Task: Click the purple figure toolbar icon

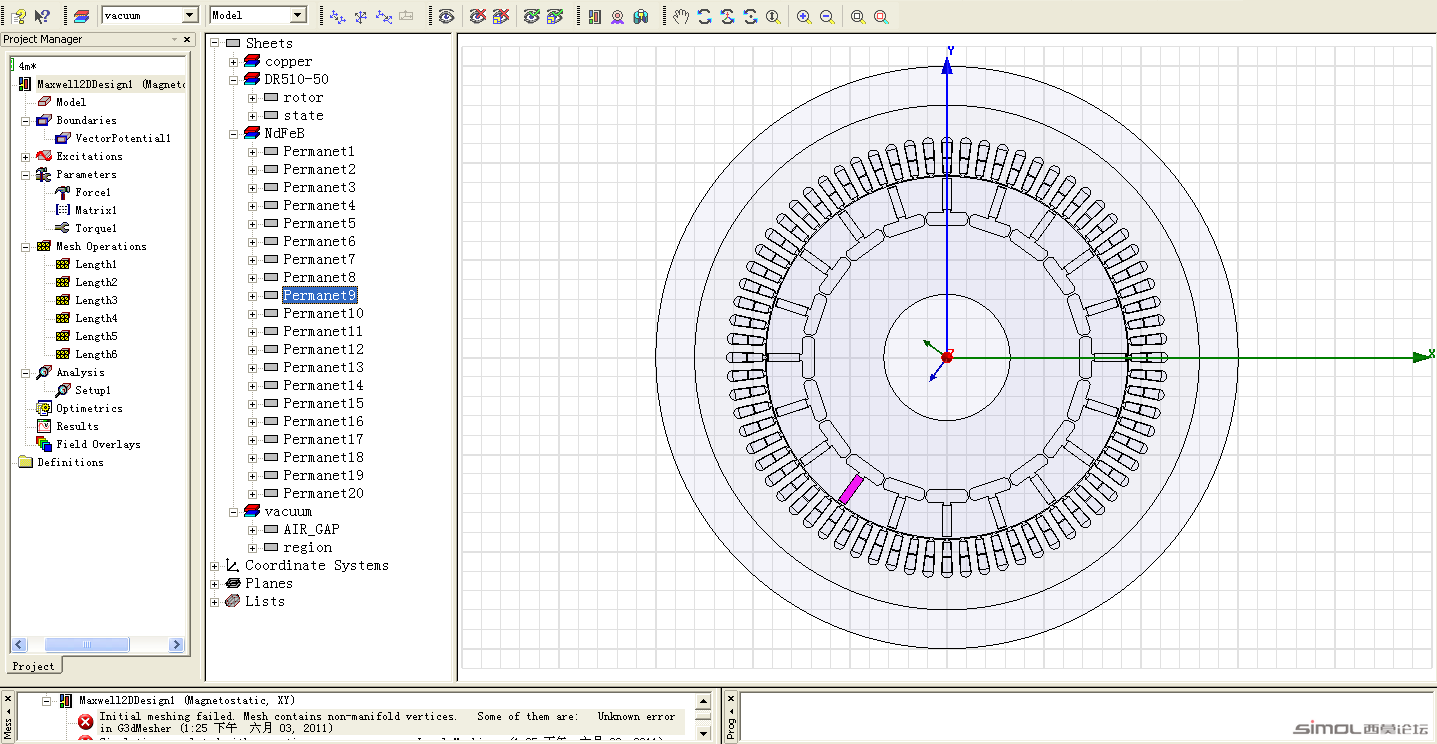Action: pos(618,16)
